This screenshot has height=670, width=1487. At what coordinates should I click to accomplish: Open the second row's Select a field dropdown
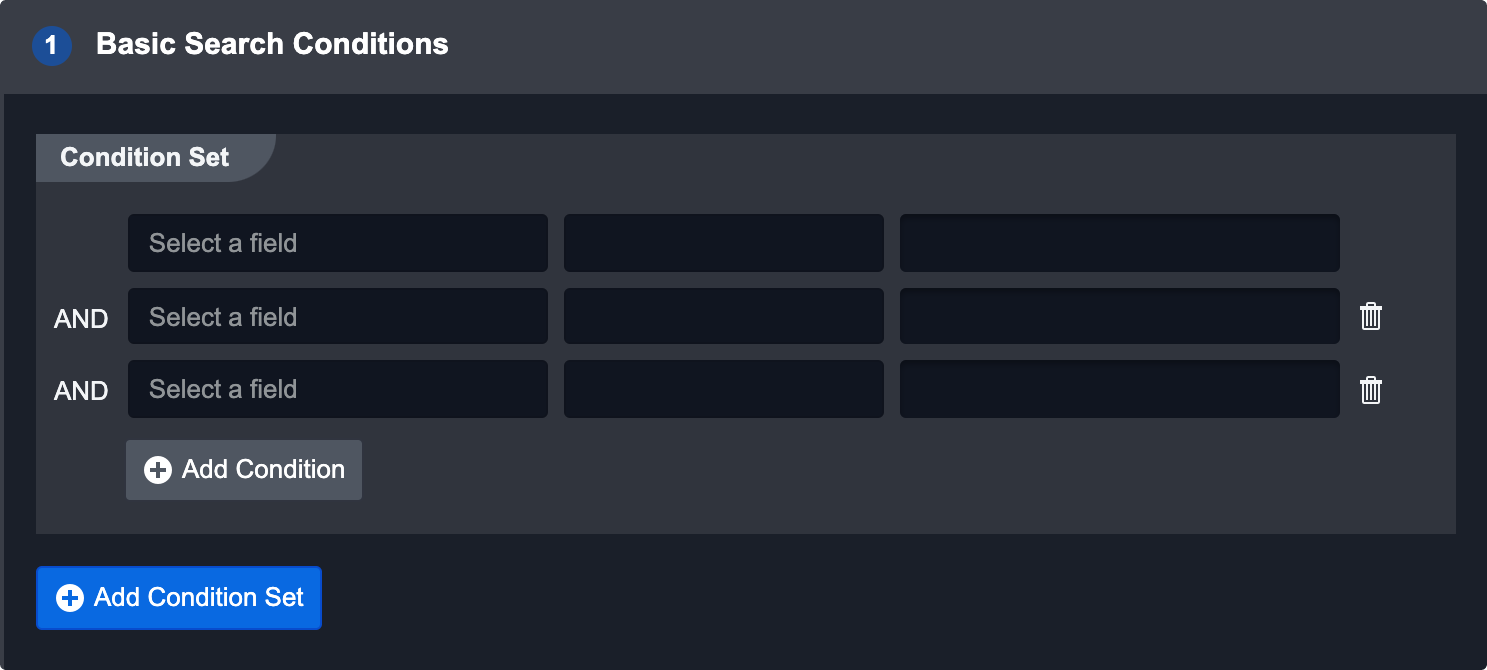point(337,317)
